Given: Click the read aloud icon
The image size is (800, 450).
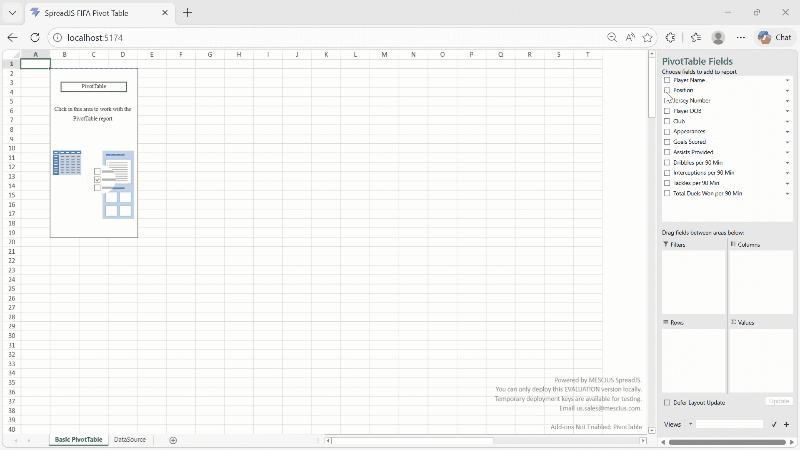Looking at the screenshot, I should (x=630, y=37).
